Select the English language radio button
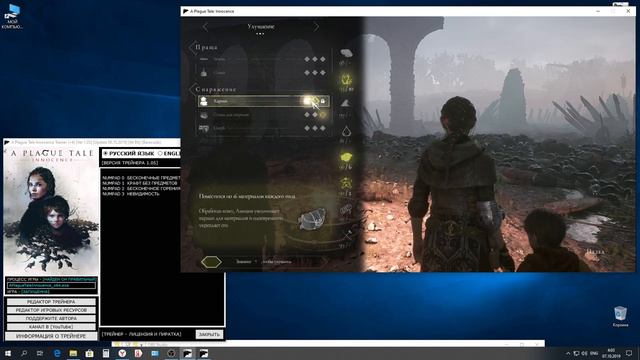This screenshot has width=640, height=360. (160, 153)
